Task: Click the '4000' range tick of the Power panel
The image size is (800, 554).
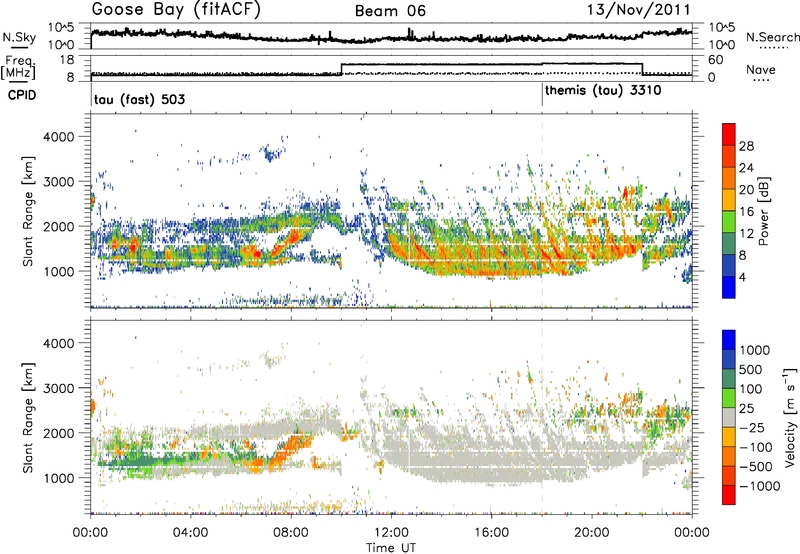Action: pyautogui.click(x=59, y=137)
